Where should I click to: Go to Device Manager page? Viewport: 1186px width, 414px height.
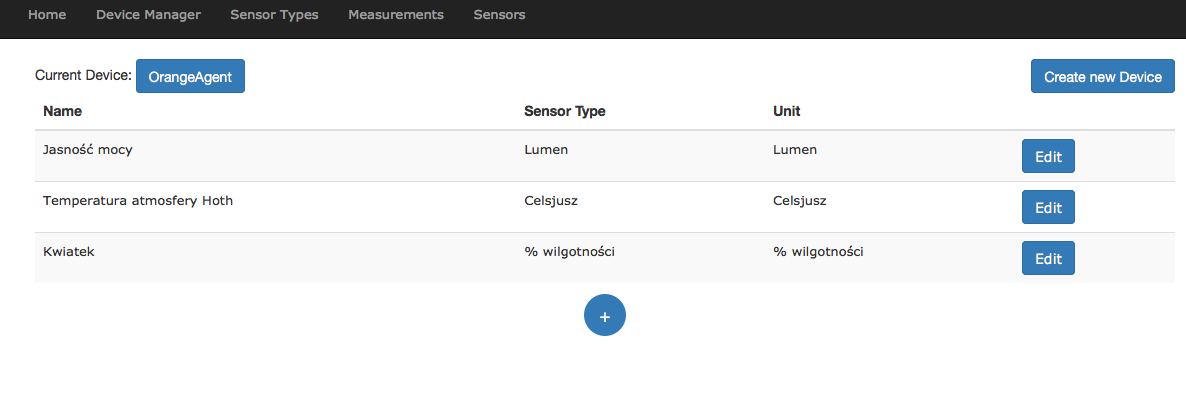(148, 15)
